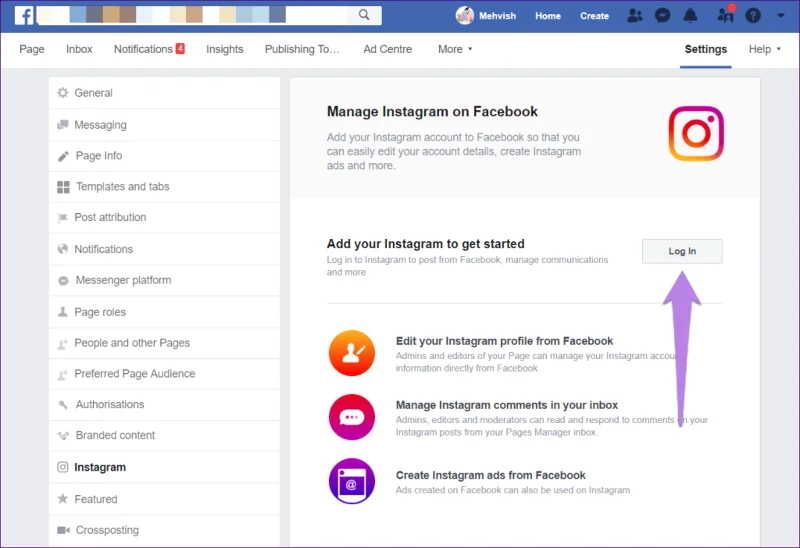Go to the Page tab

point(32,49)
